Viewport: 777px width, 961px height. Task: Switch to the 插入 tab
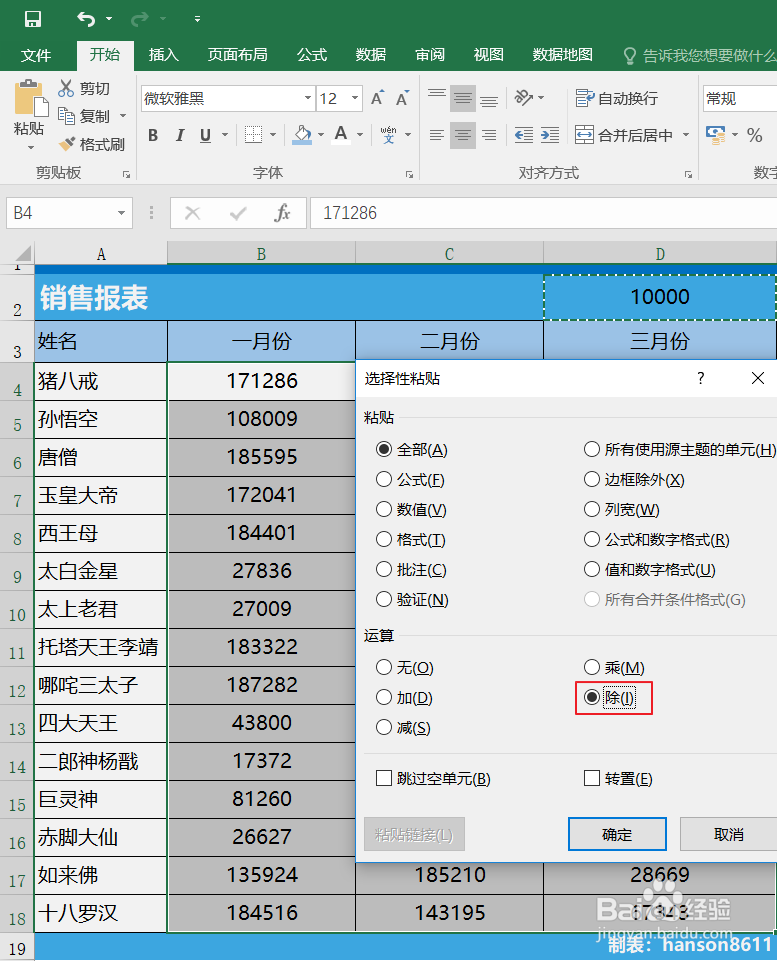164,55
